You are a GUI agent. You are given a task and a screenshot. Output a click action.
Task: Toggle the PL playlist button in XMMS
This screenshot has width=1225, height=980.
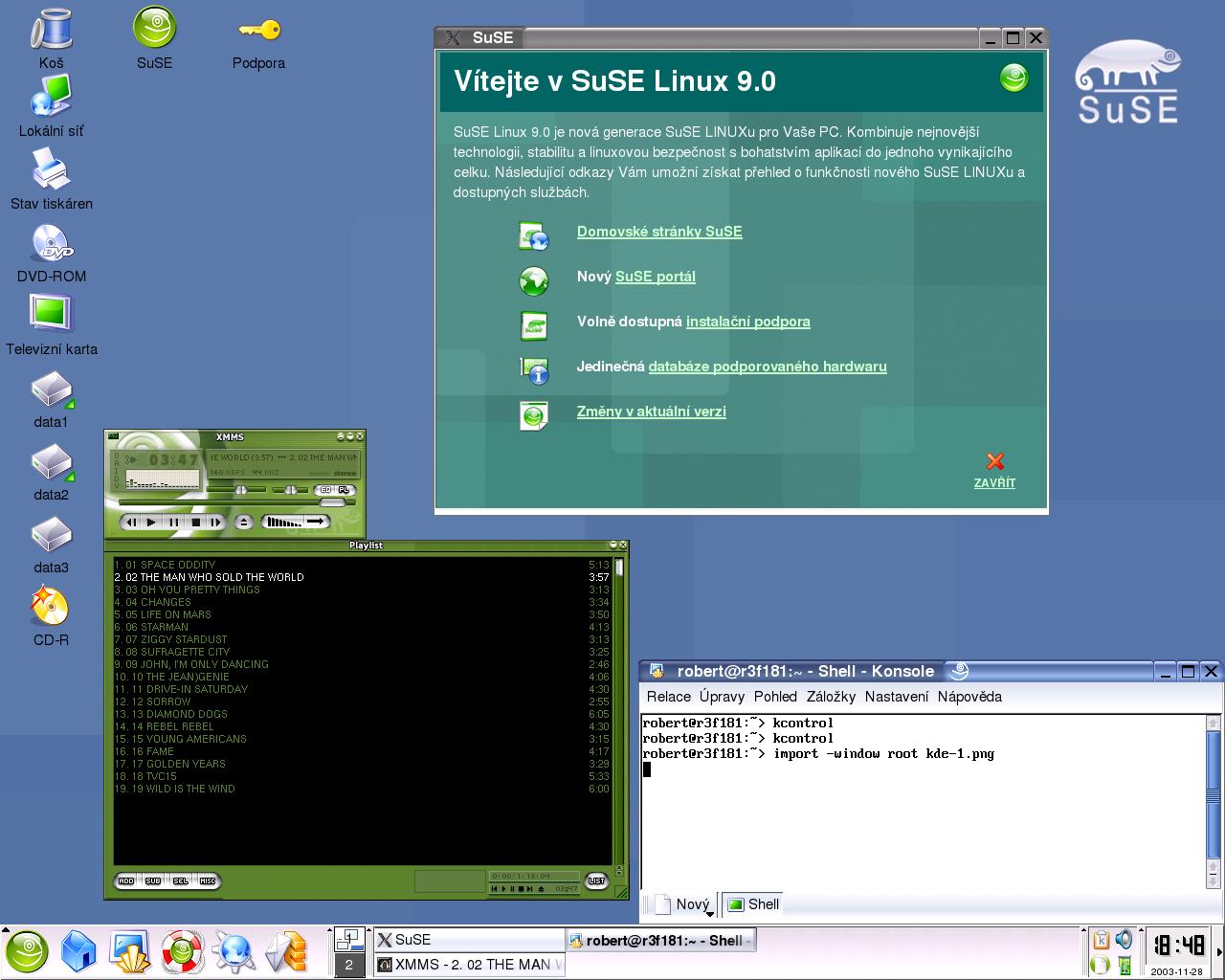pyautogui.click(x=345, y=490)
